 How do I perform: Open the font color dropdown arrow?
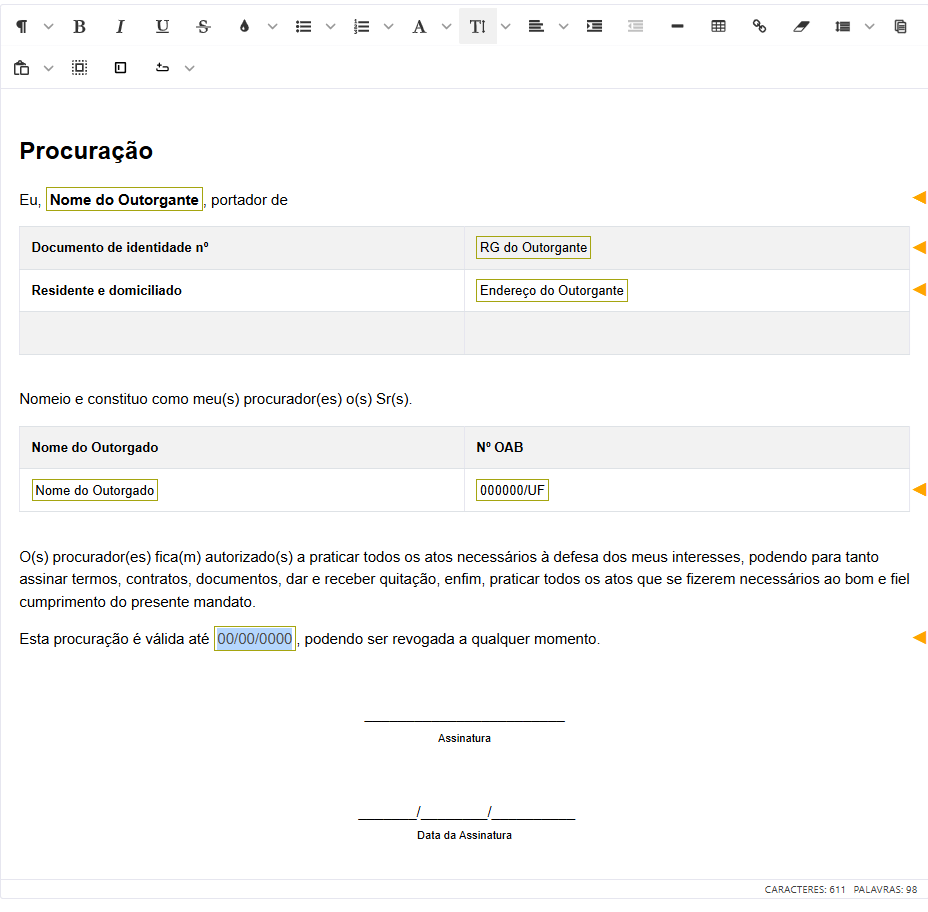click(x=446, y=26)
